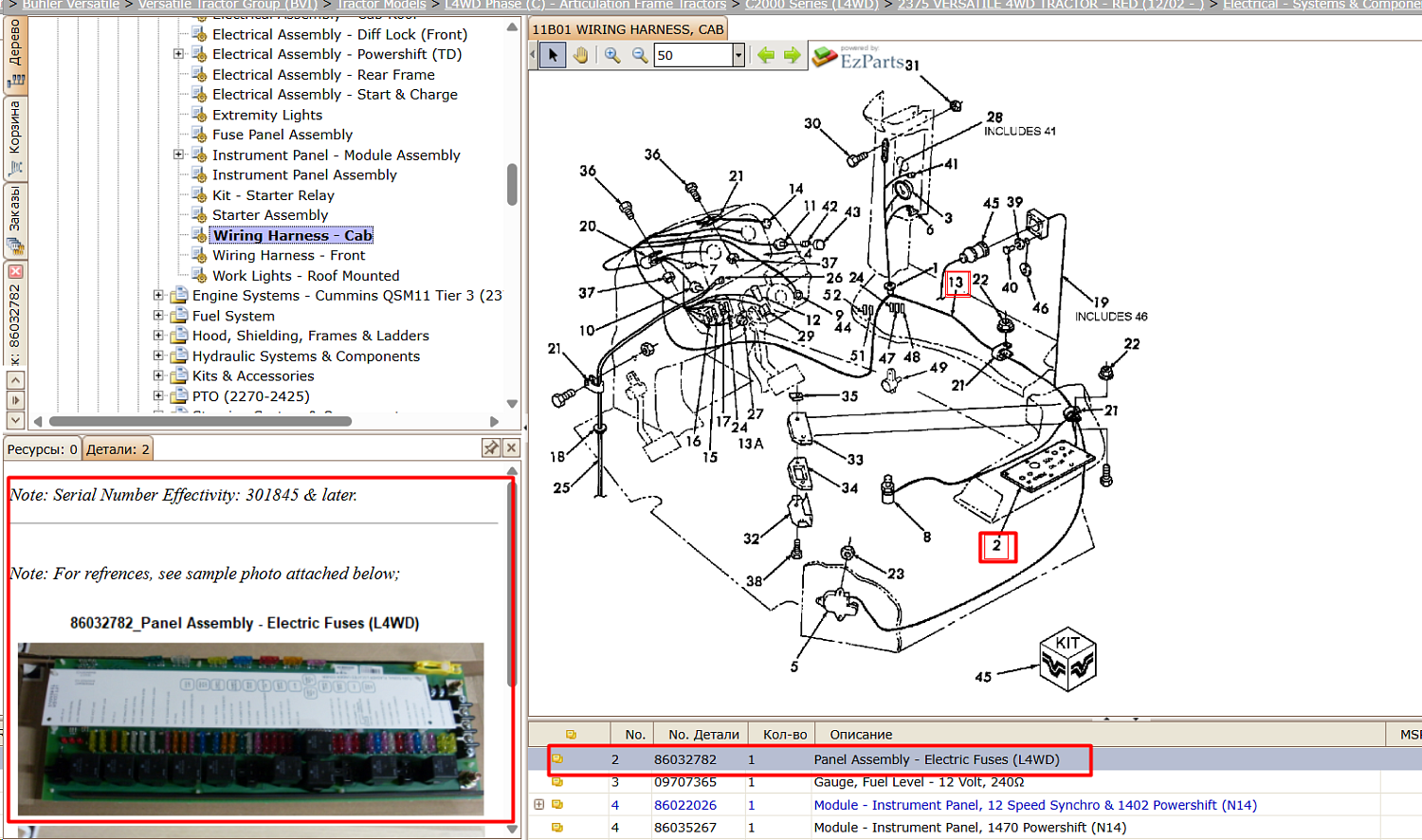The image size is (1422, 840).
Task: Click callout number 13 on the diagram
Action: [956, 283]
